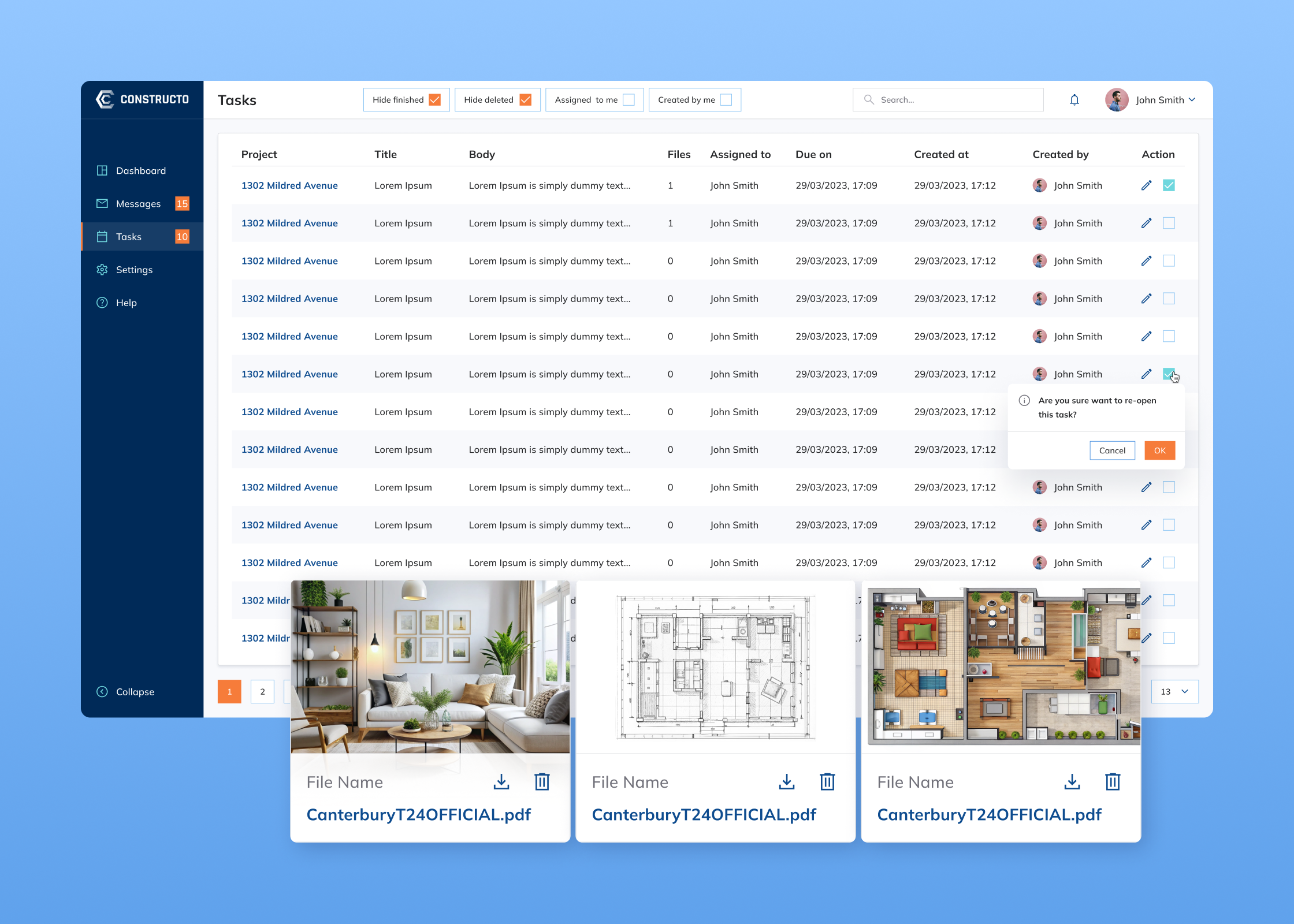Toggle the Created by me filter

pyautogui.click(x=727, y=99)
